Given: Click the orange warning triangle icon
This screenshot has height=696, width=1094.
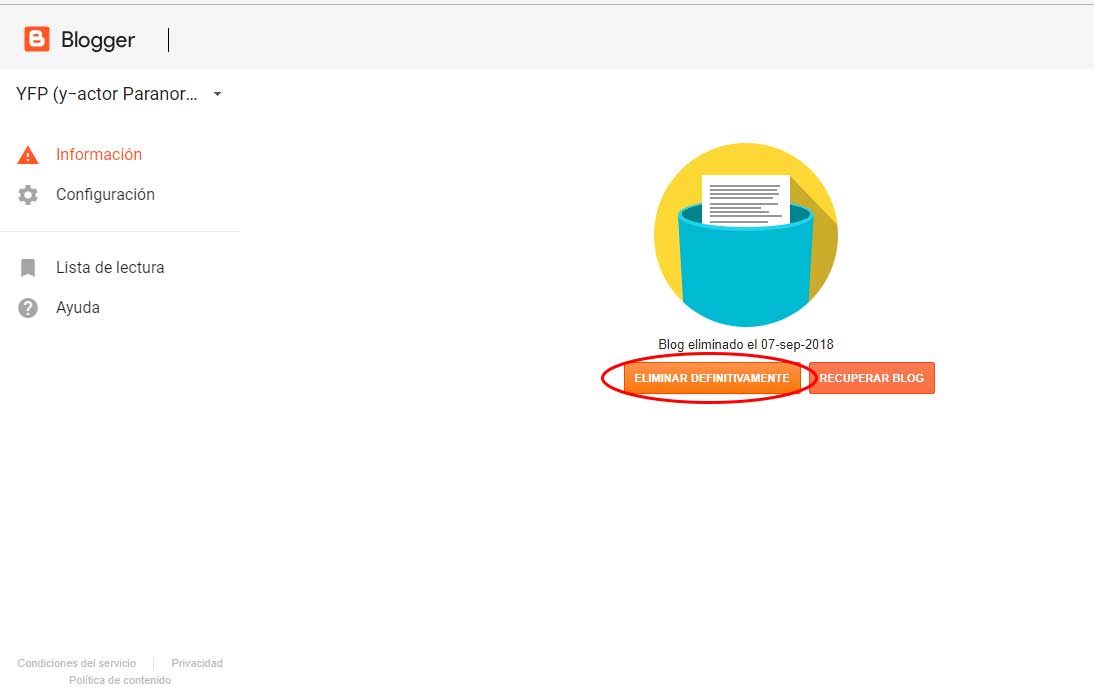Looking at the screenshot, I should click(x=28, y=155).
